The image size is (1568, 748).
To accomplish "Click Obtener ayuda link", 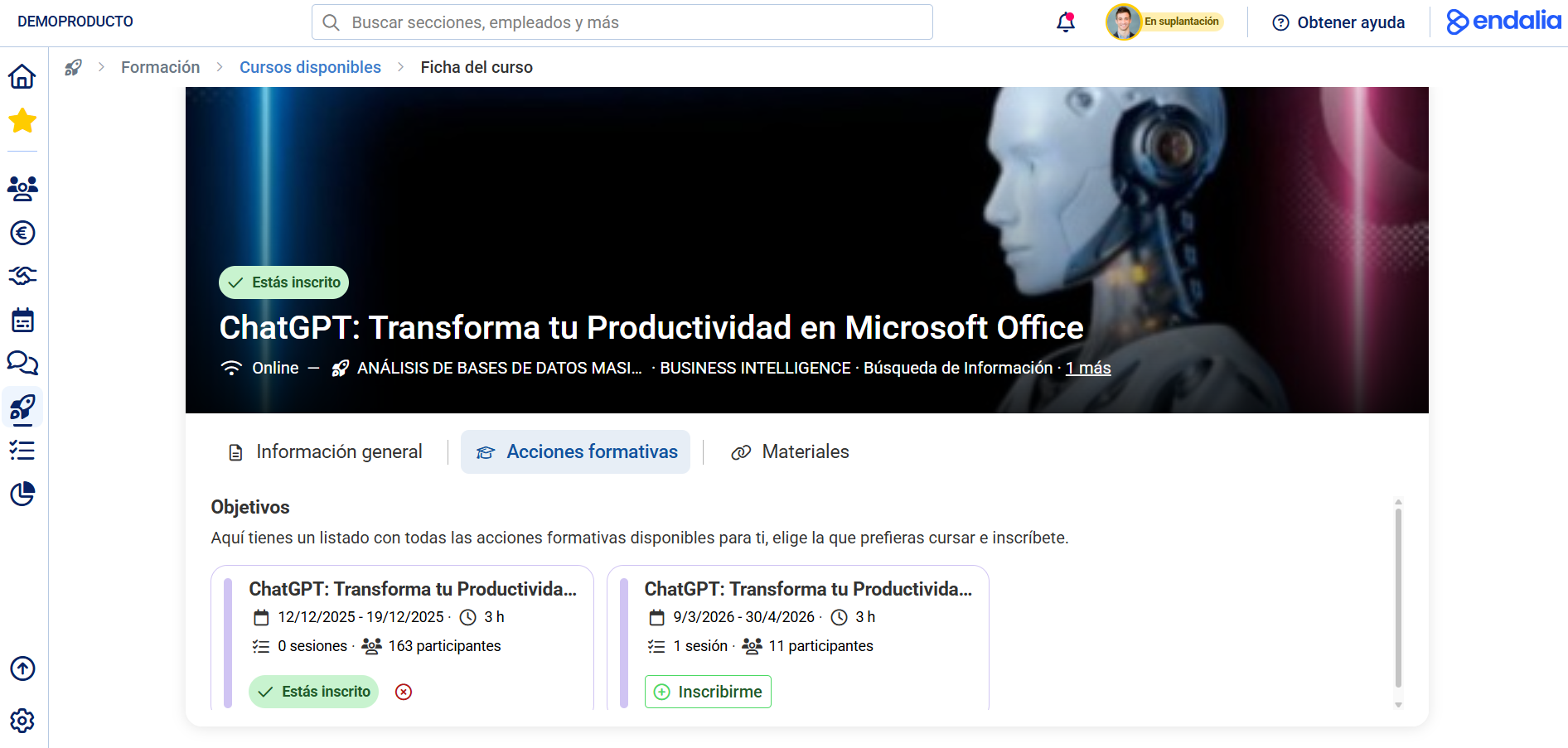I will (1338, 22).
